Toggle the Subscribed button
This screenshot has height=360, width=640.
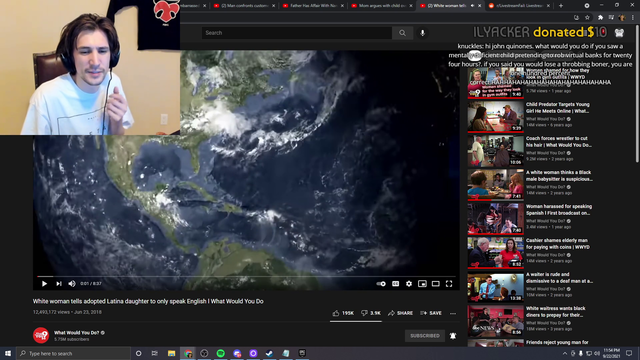[425, 336]
